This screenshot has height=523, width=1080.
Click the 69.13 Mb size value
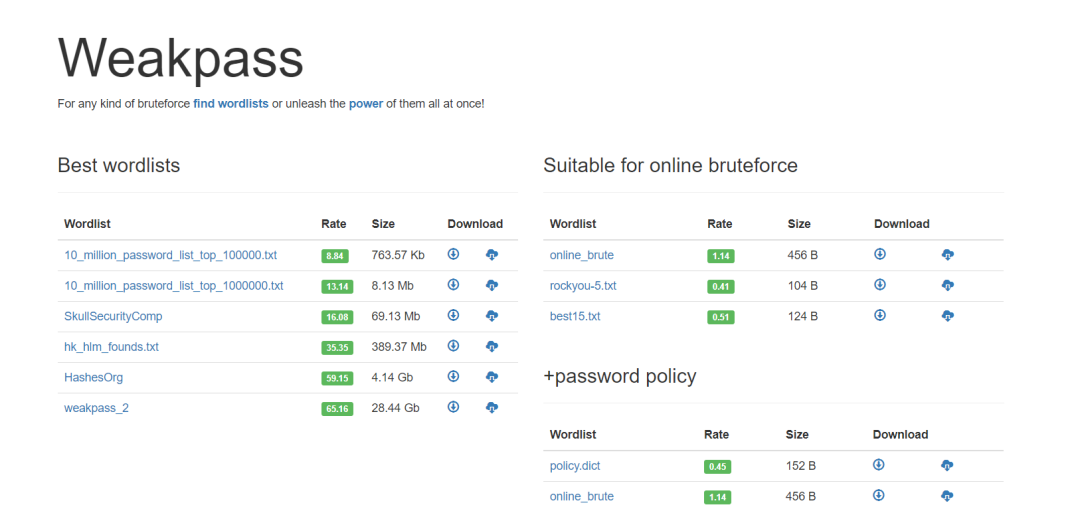pos(396,316)
